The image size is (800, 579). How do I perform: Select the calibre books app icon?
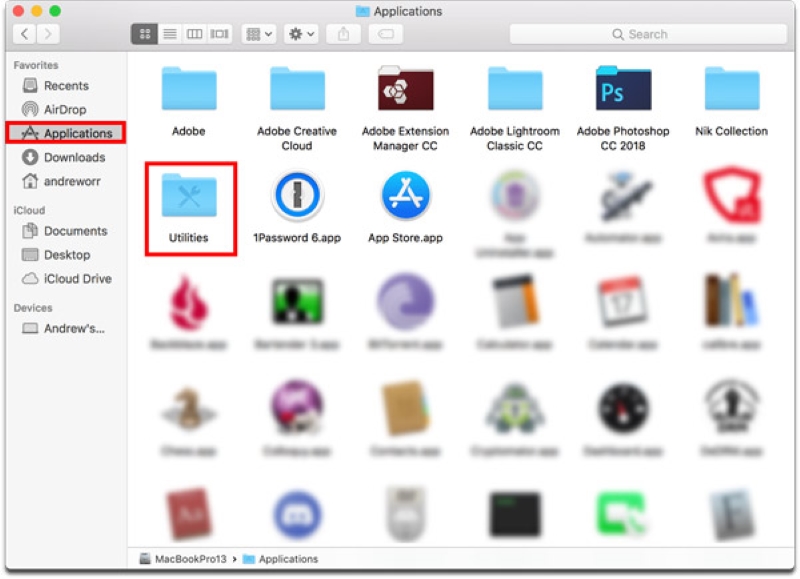click(x=732, y=301)
